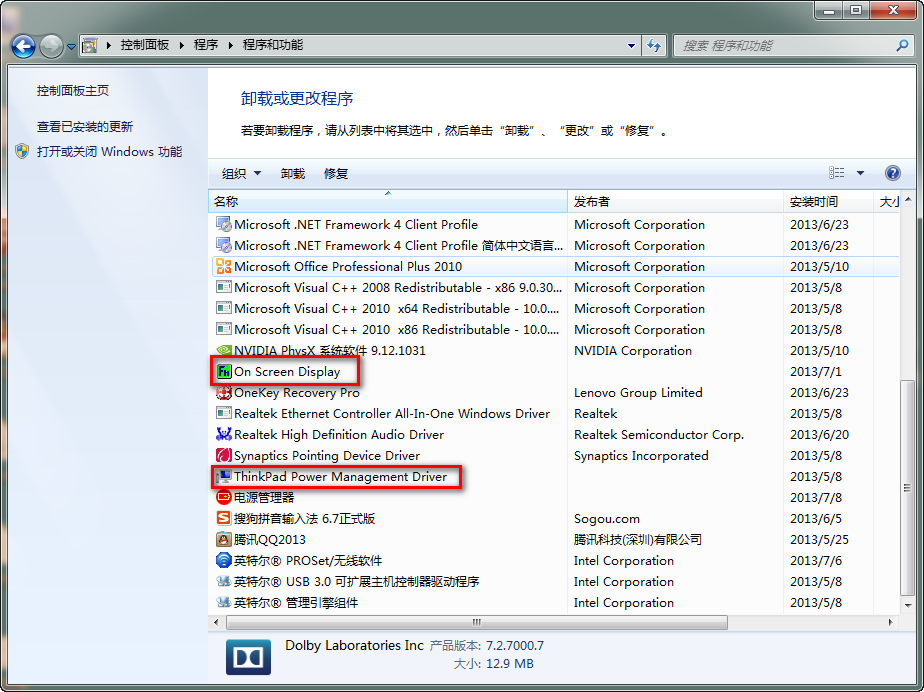Click the vertical scrollbar thumb

908,488
